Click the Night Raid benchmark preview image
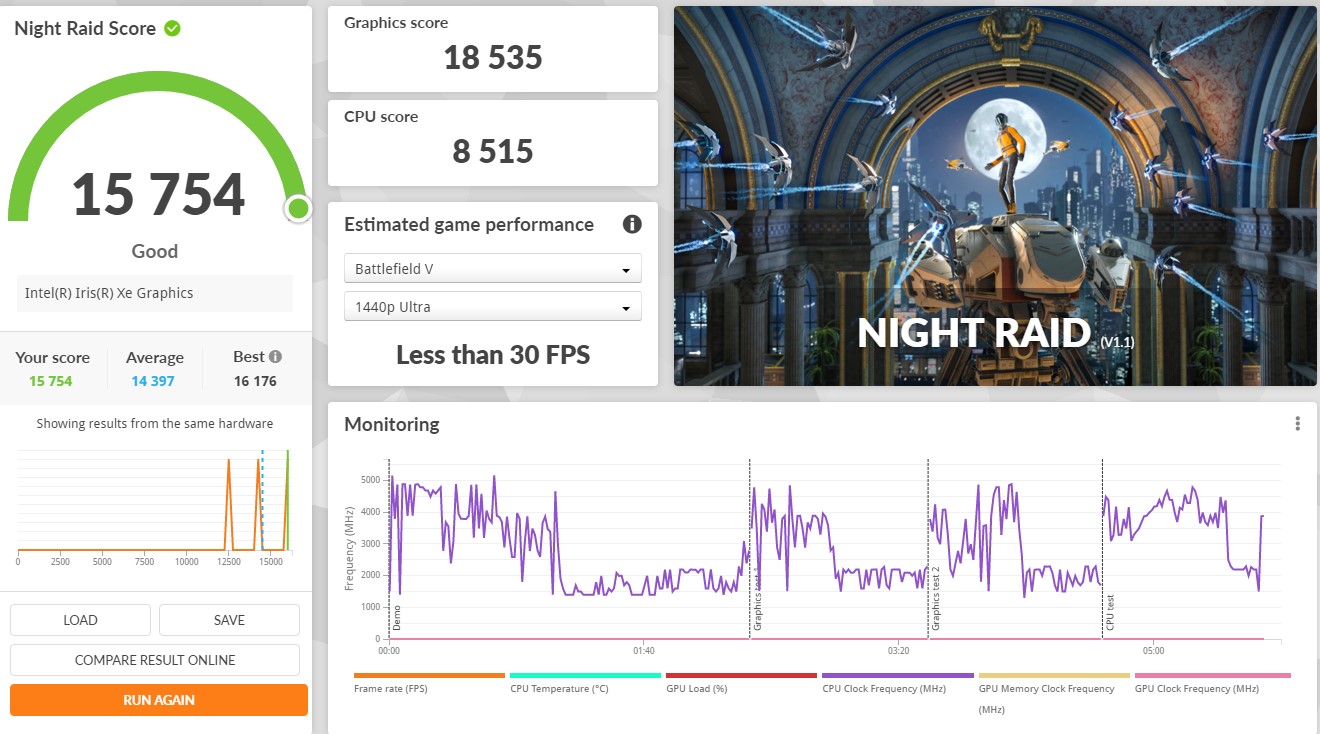Viewport: 1320px width, 734px height. pos(994,196)
